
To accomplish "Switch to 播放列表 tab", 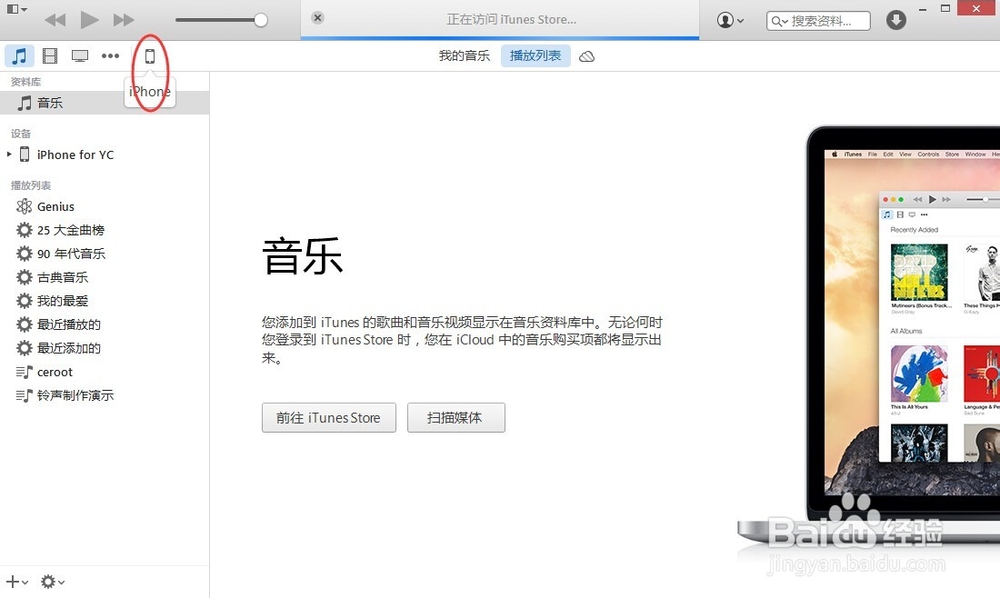I will (536, 56).
